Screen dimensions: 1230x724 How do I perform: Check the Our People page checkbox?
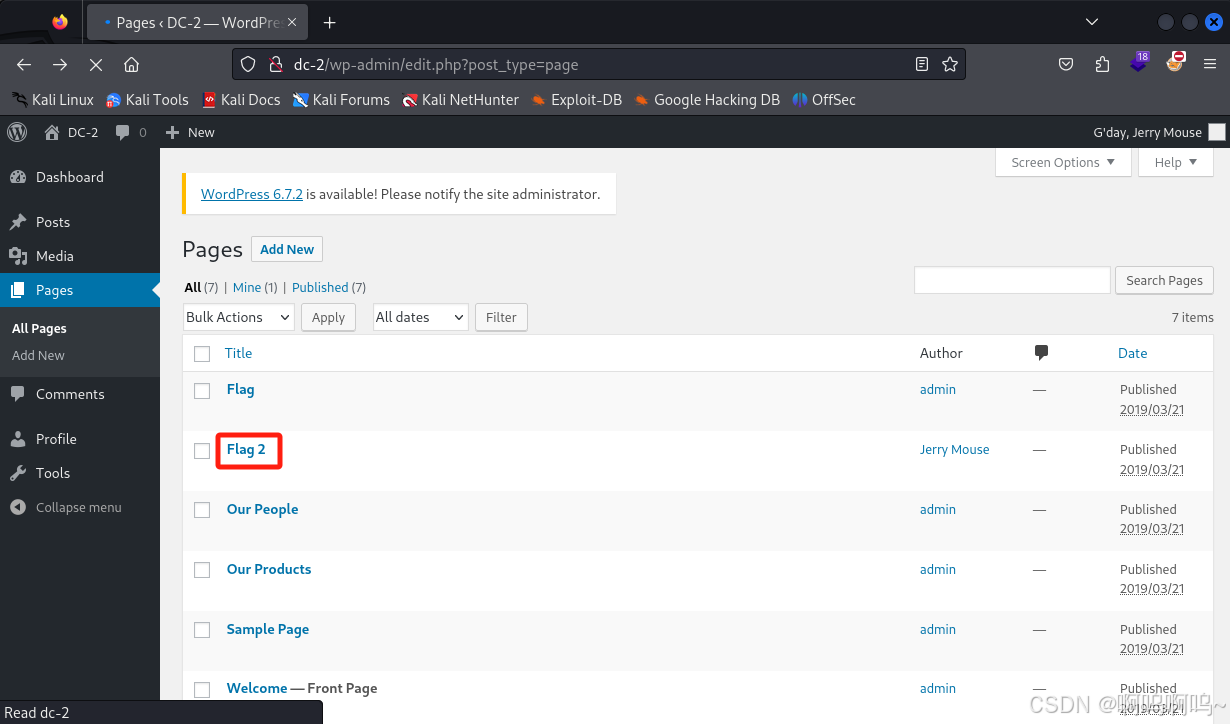pyautogui.click(x=202, y=510)
